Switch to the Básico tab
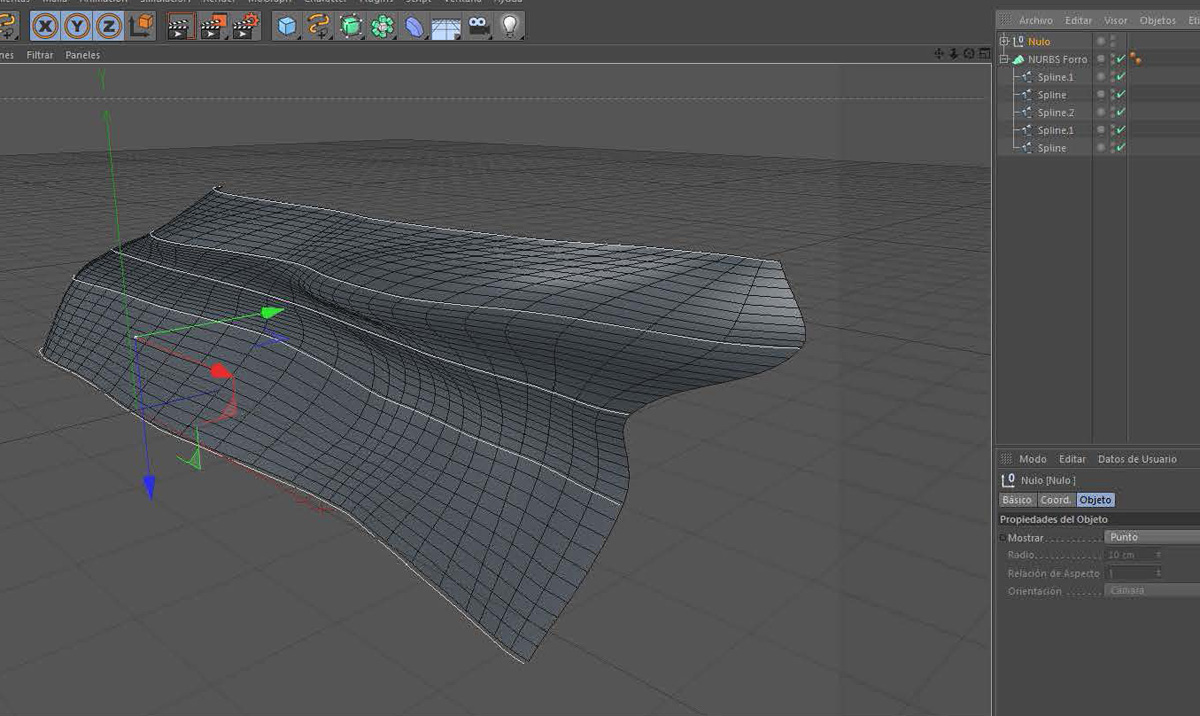 pos(1017,500)
